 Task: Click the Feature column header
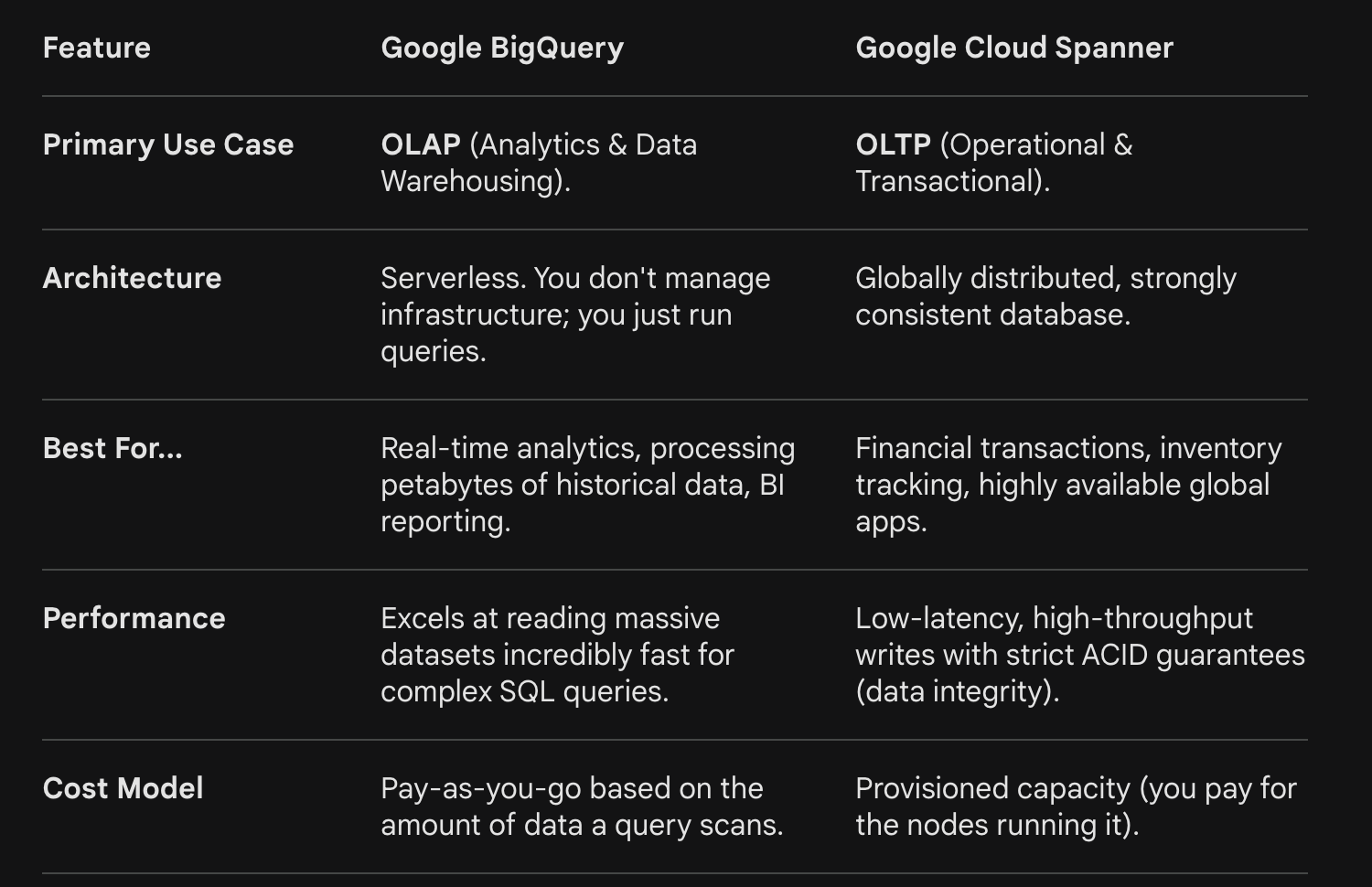[96, 48]
